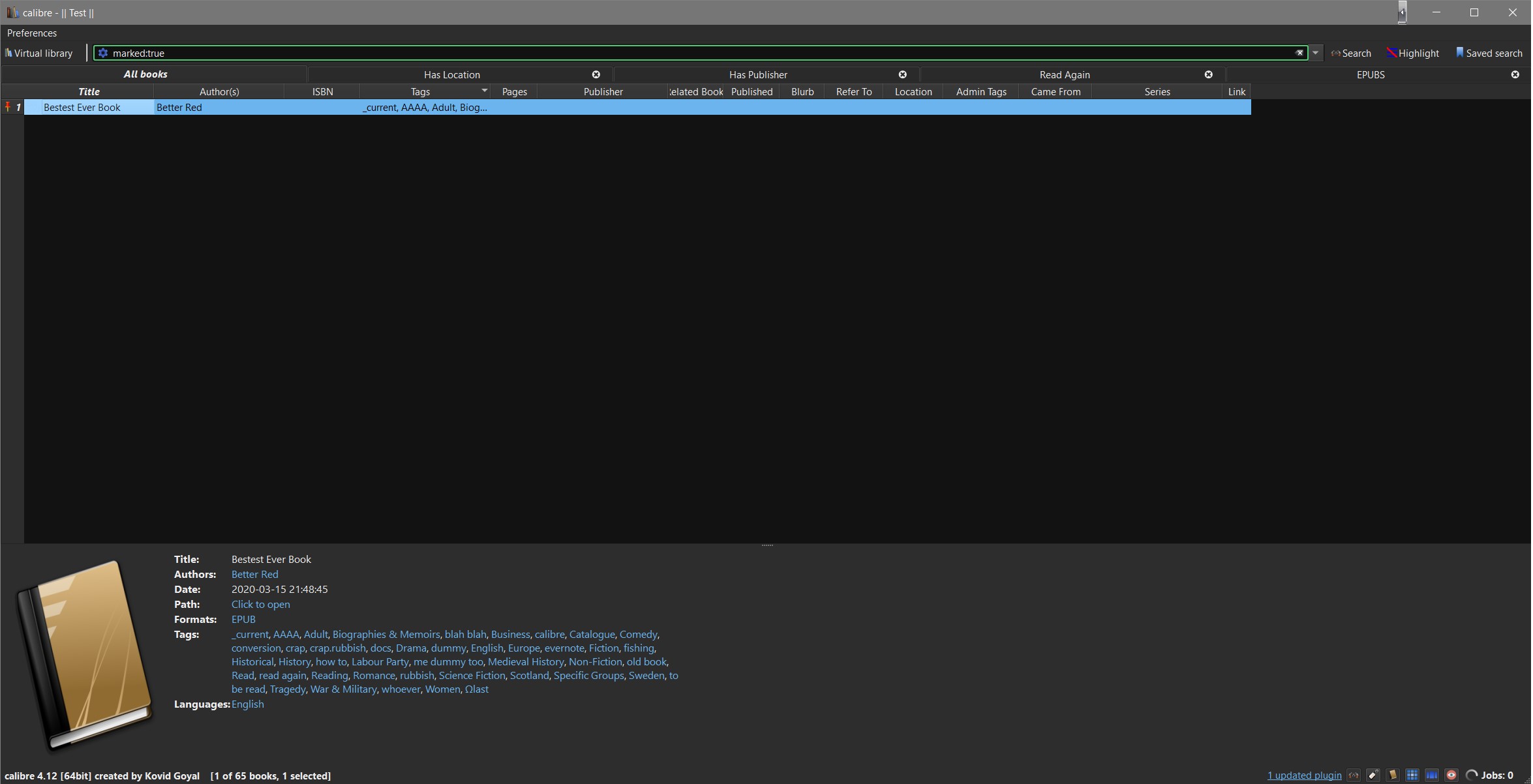Open the Saved search menu

(x=1489, y=53)
